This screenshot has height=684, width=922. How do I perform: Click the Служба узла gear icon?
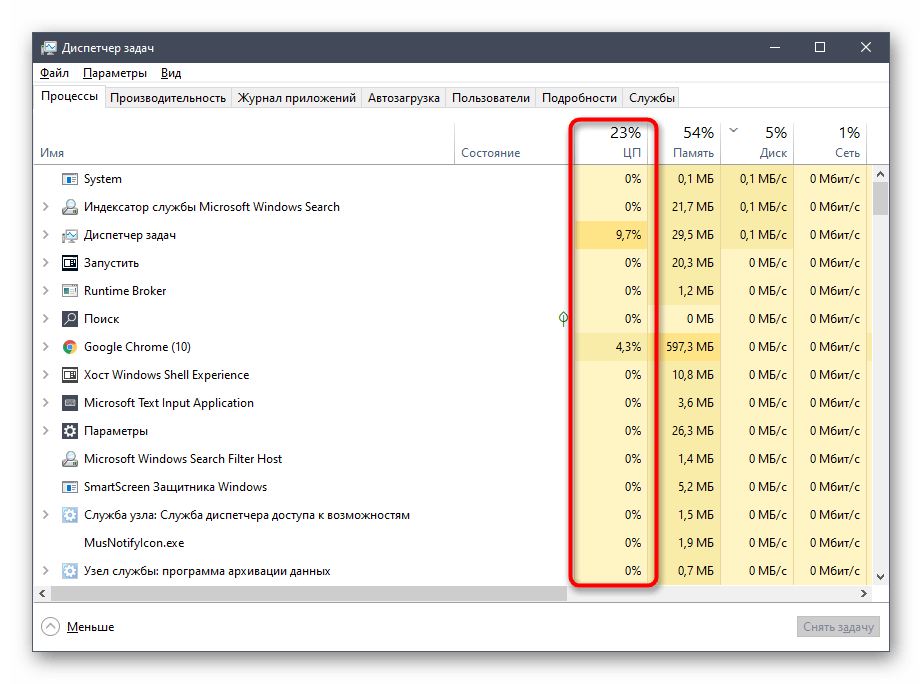pos(69,515)
